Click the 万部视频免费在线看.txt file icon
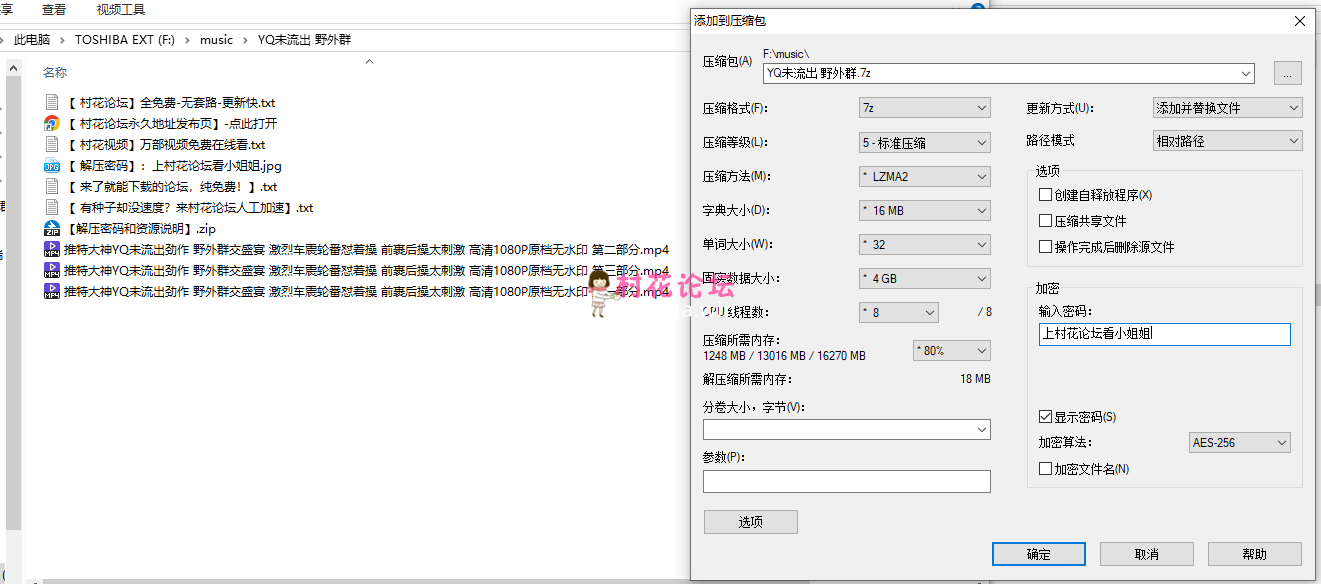Screen dimensions: 1321x584 click(x=52, y=145)
